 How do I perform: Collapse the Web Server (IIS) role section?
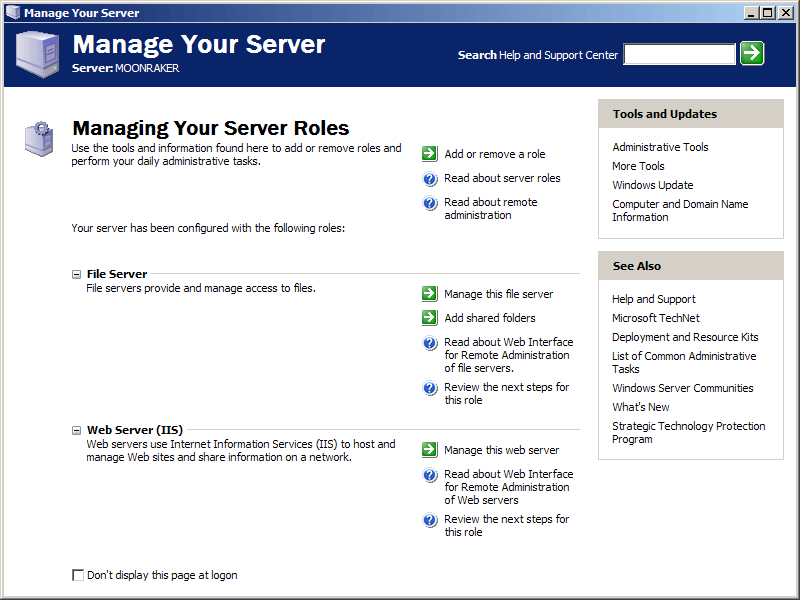(x=76, y=431)
